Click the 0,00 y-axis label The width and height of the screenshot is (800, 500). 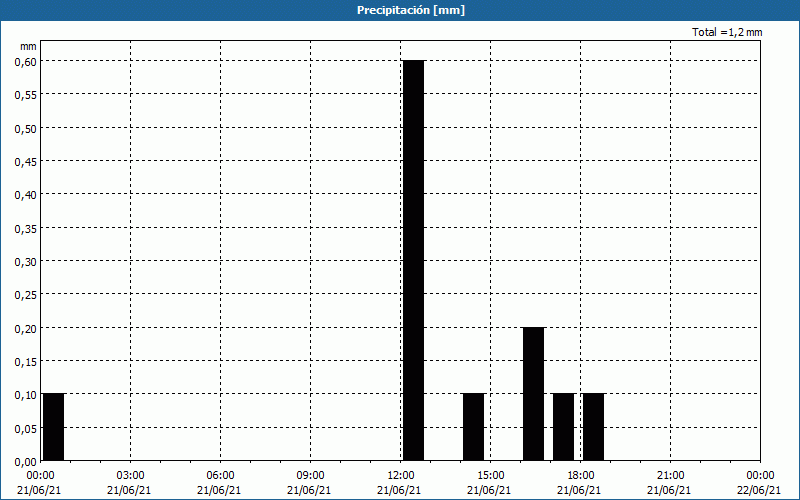(x=26, y=462)
